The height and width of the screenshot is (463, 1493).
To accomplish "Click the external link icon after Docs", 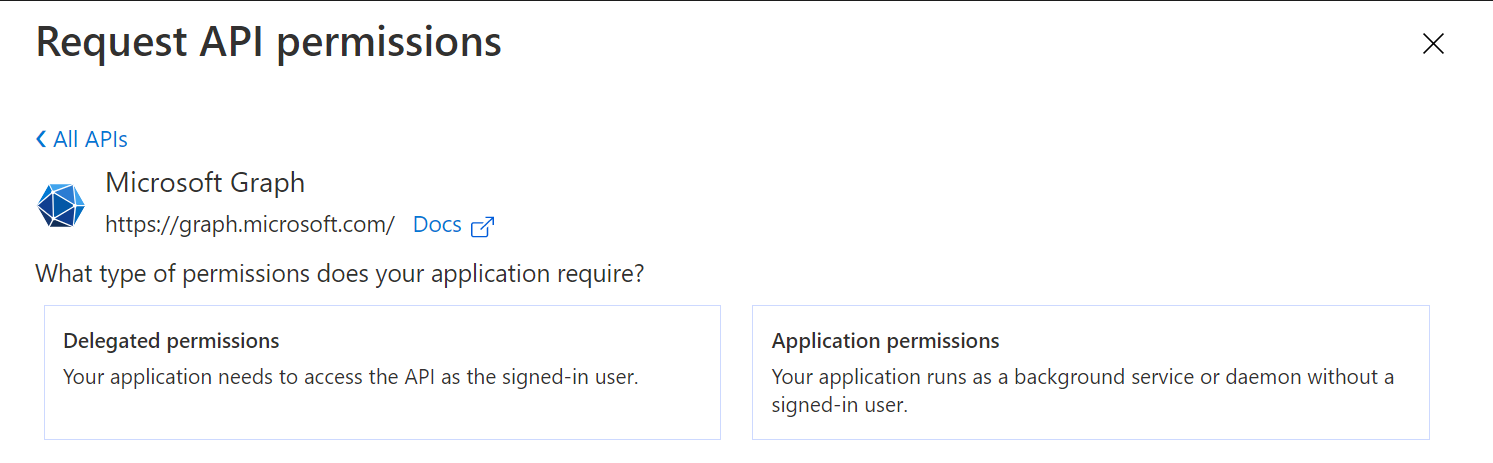I will click(x=482, y=226).
